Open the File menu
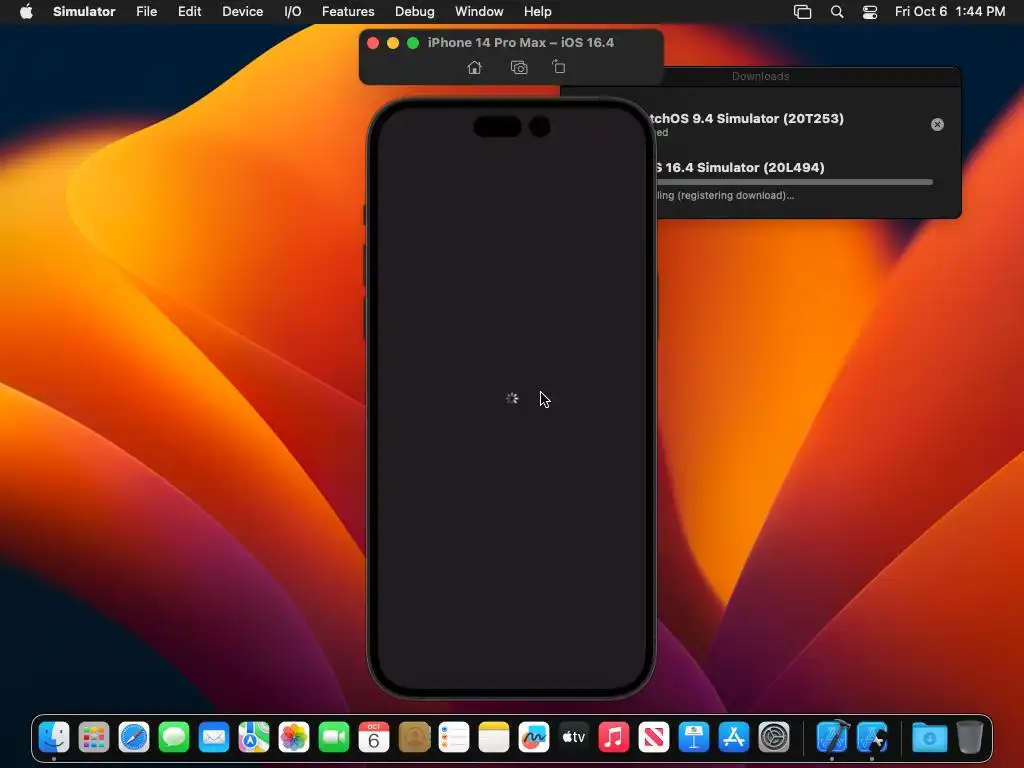 tap(146, 11)
